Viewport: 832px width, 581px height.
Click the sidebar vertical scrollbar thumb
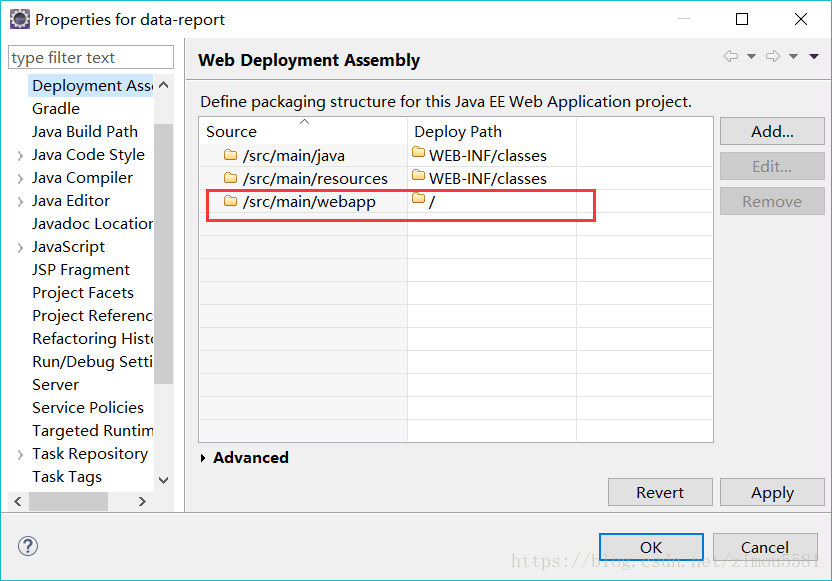coord(163,250)
